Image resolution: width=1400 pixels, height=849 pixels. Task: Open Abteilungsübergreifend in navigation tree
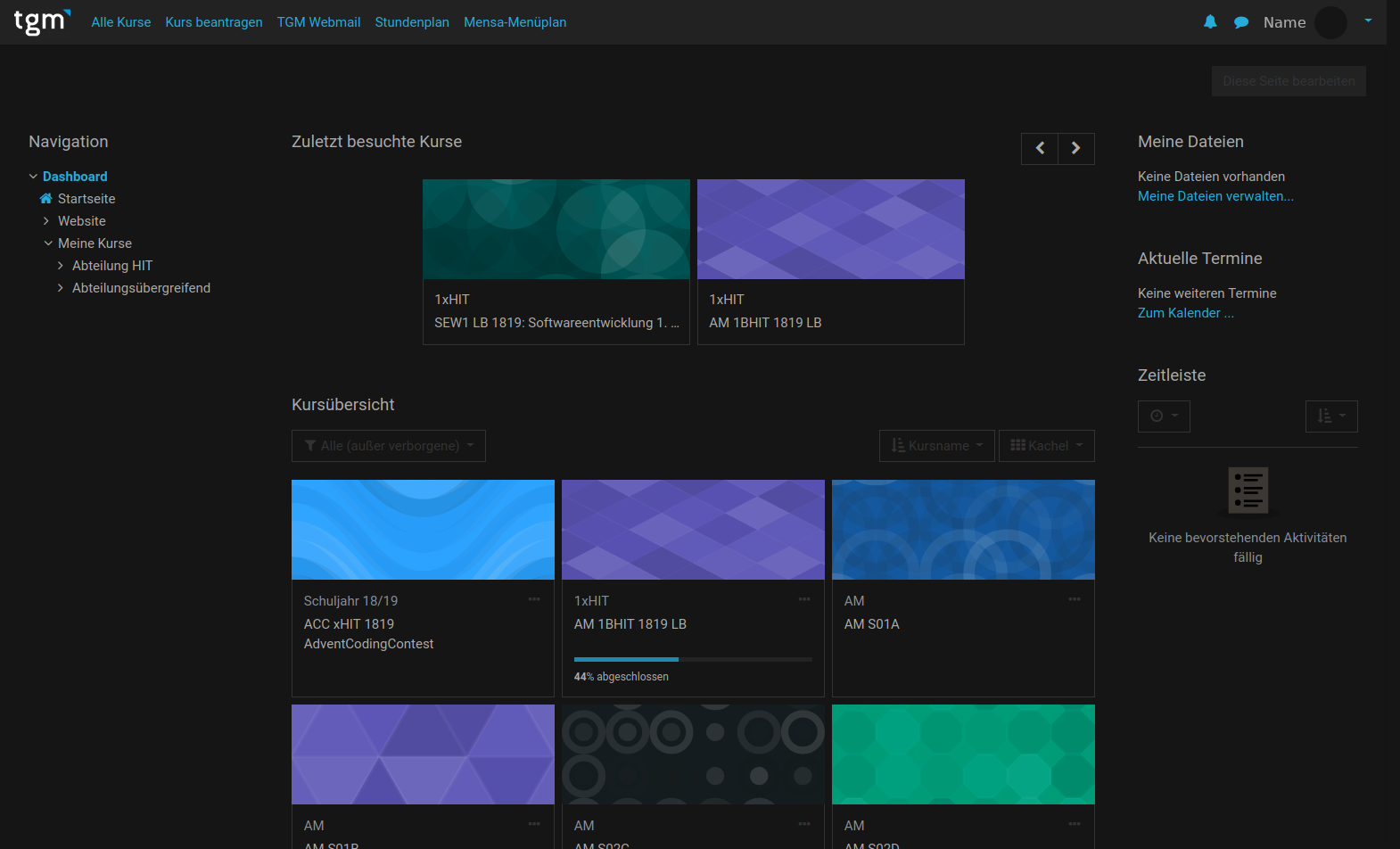[x=141, y=288]
